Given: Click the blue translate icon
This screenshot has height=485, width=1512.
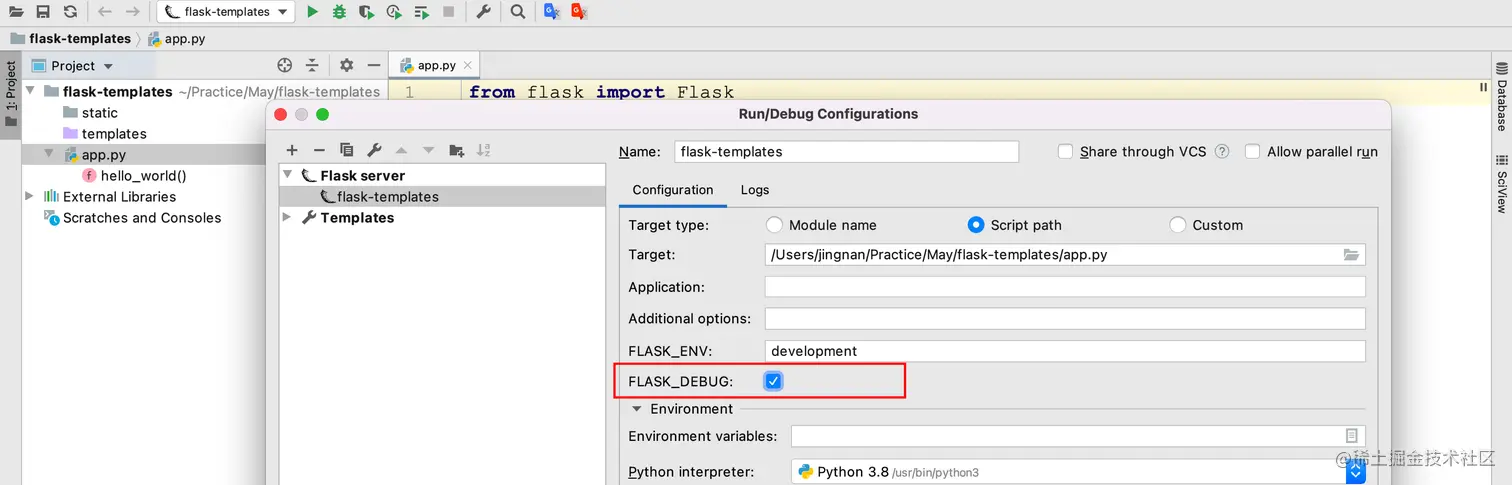Looking at the screenshot, I should 551,12.
